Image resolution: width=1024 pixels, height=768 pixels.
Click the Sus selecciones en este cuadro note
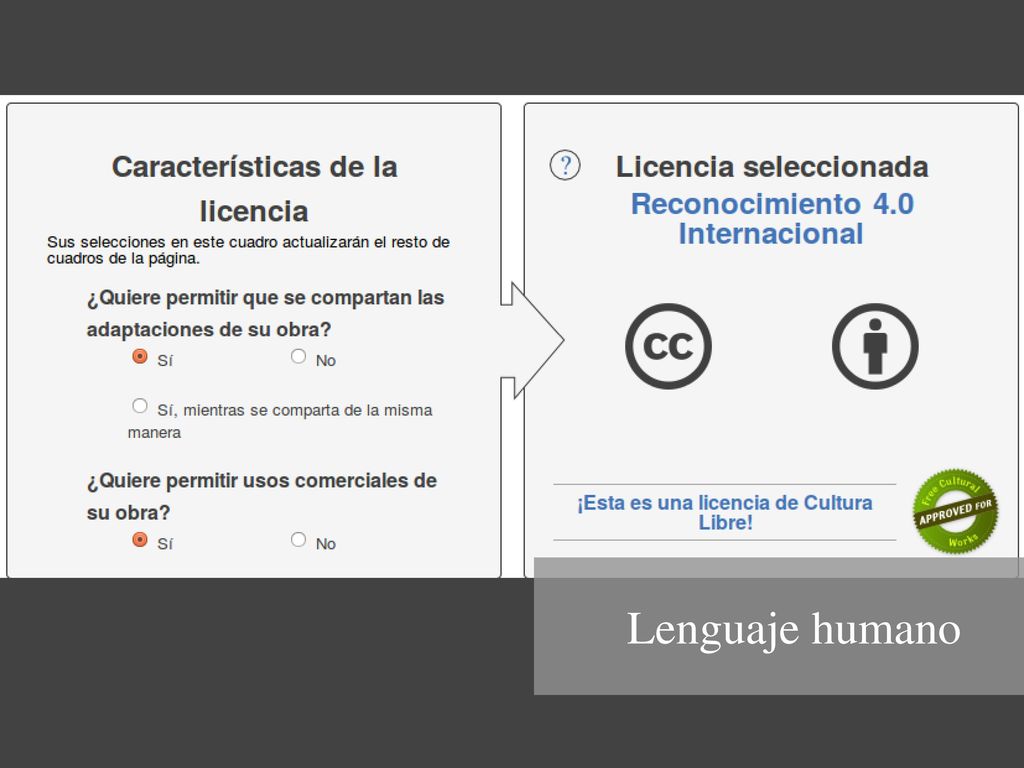coord(248,250)
